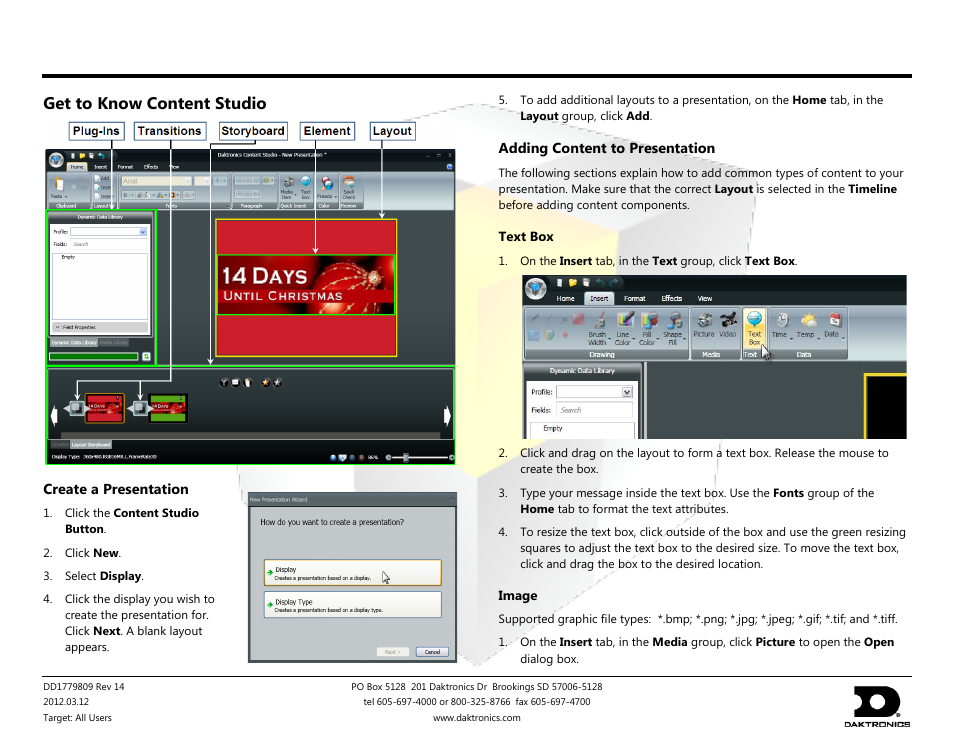Open Shape Fill in Drawing group
This screenshot has height=738, width=954.
click(x=673, y=329)
